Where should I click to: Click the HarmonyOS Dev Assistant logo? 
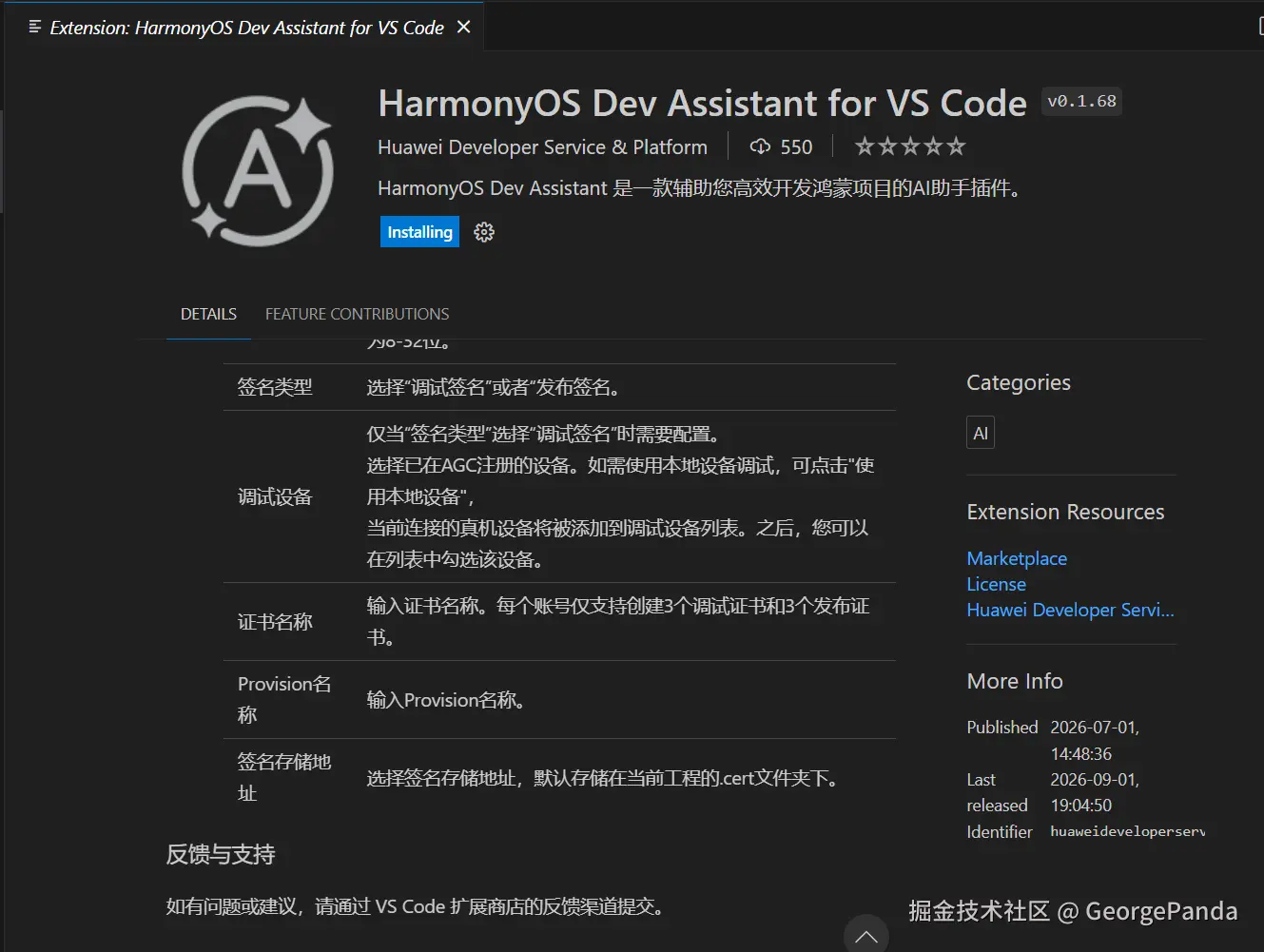[x=258, y=170]
